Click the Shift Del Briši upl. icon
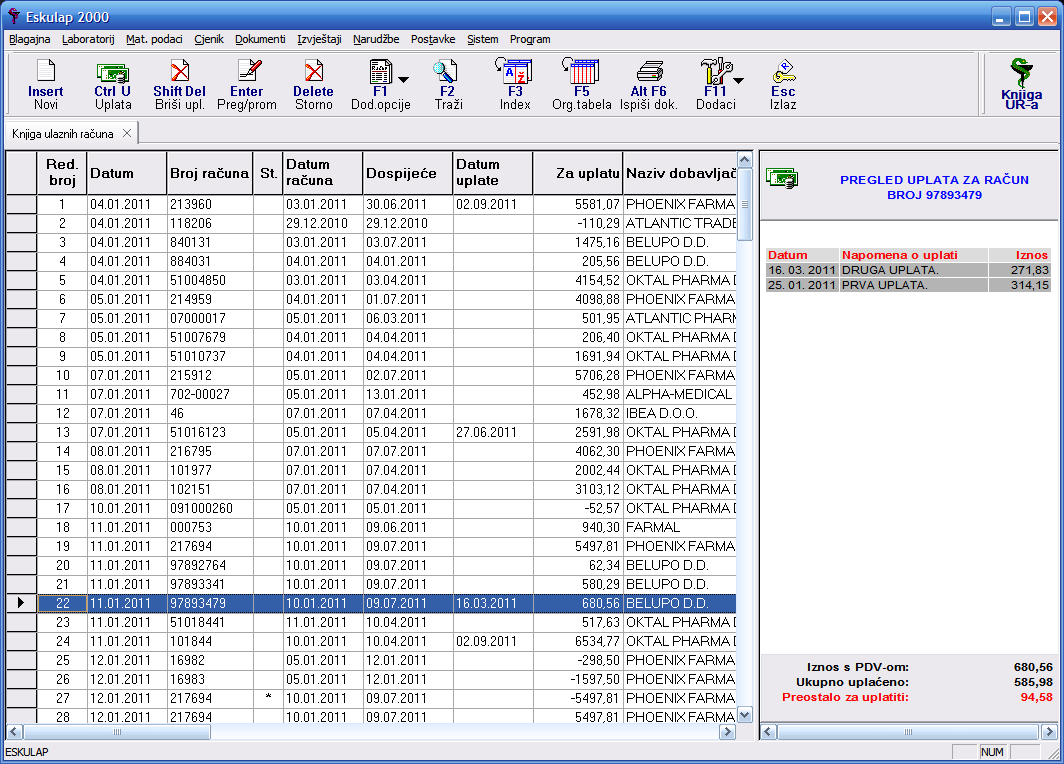This screenshot has width=1064, height=764. (179, 71)
